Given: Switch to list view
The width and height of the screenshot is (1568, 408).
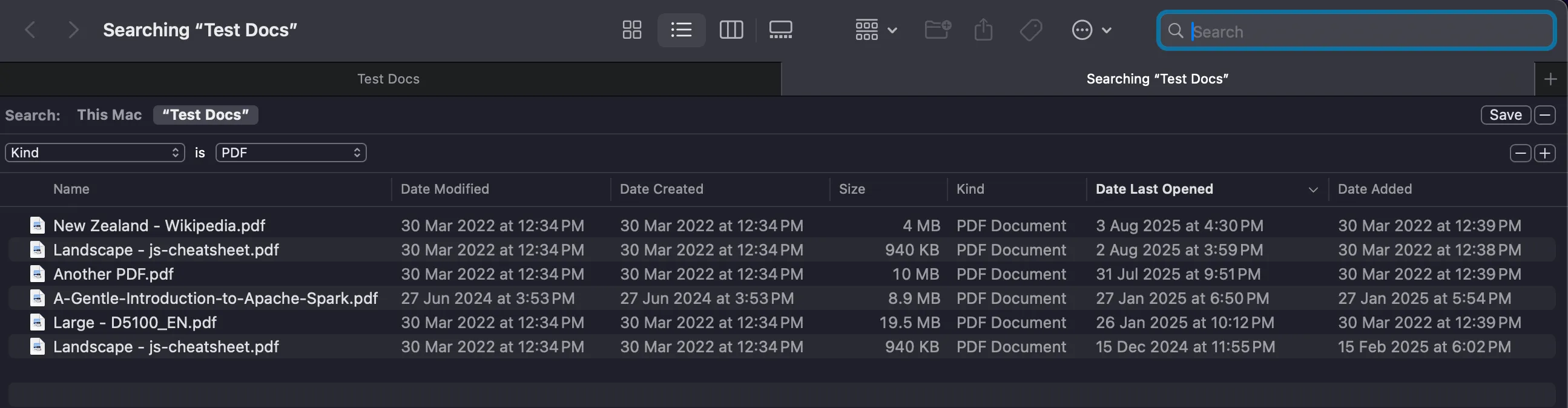Looking at the screenshot, I should (681, 30).
